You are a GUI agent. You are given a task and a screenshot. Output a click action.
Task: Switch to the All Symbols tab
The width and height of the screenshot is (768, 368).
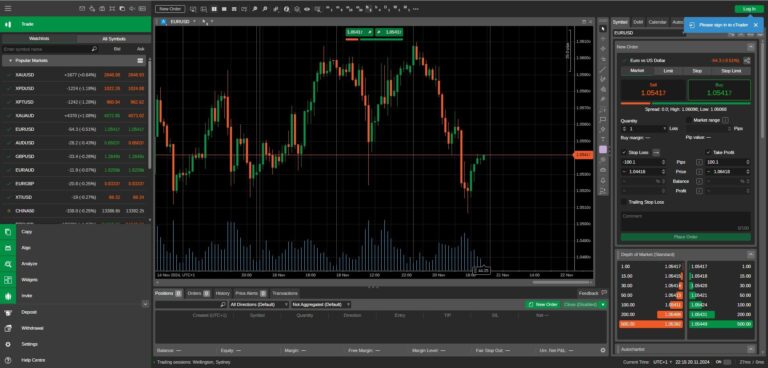(x=114, y=39)
